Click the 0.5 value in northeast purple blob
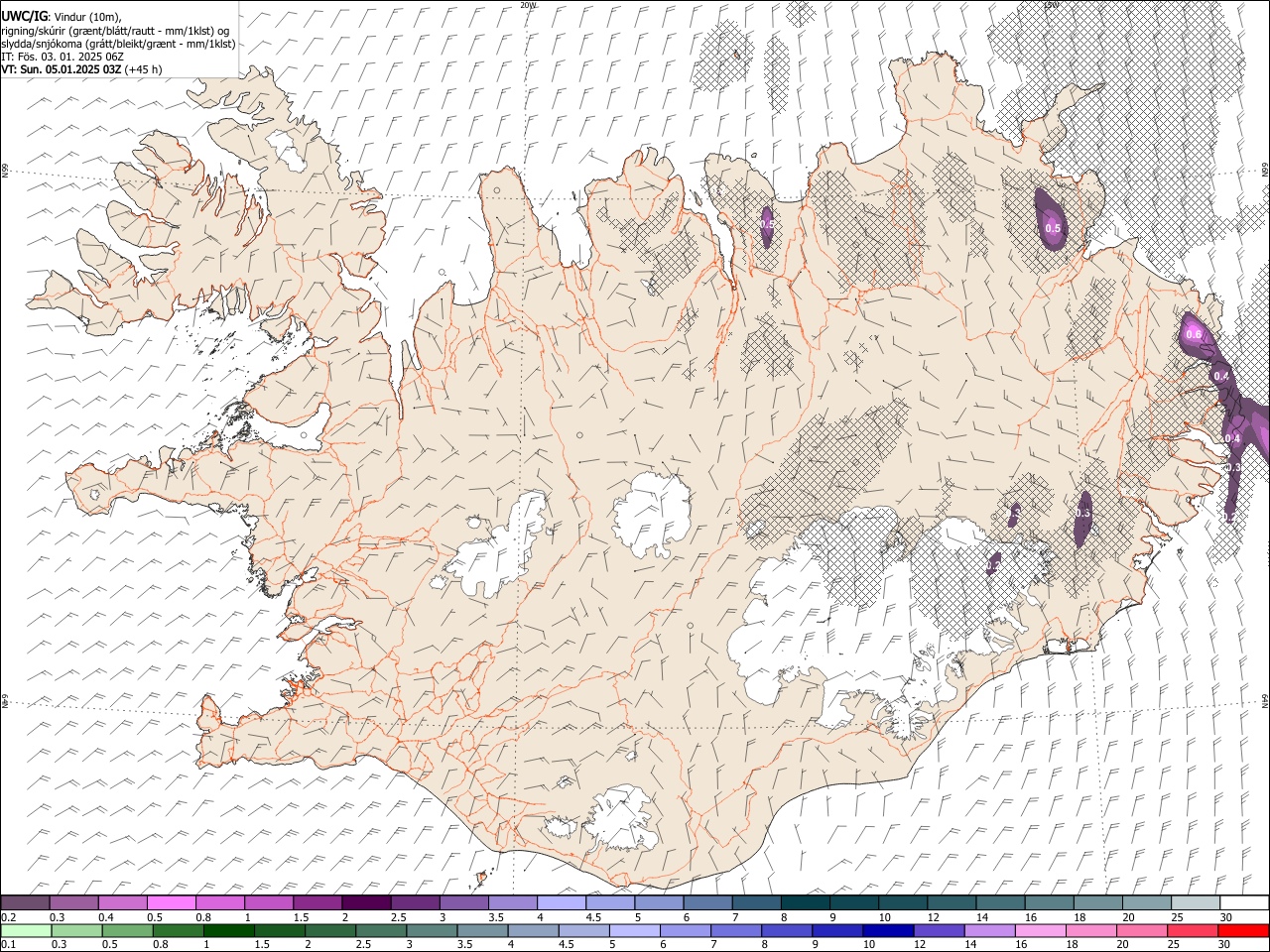1270x952 pixels. coord(1053,228)
